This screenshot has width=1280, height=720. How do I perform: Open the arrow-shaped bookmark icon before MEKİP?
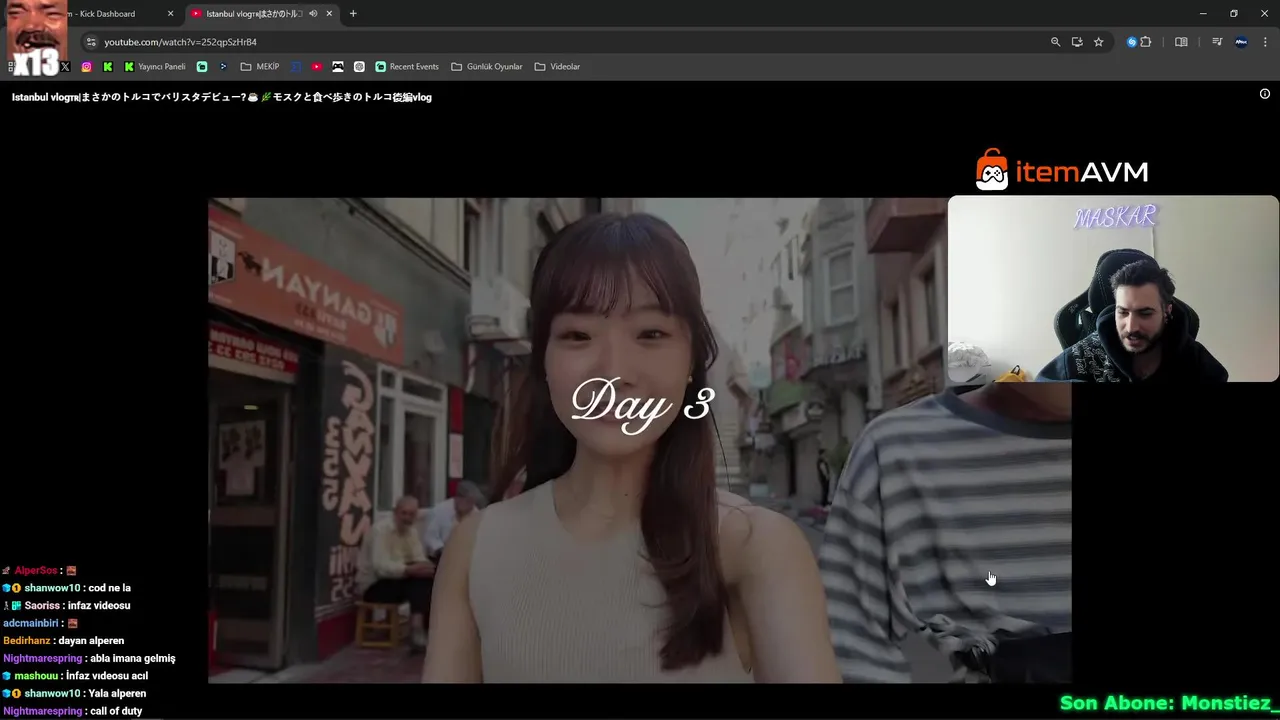point(223,67)
